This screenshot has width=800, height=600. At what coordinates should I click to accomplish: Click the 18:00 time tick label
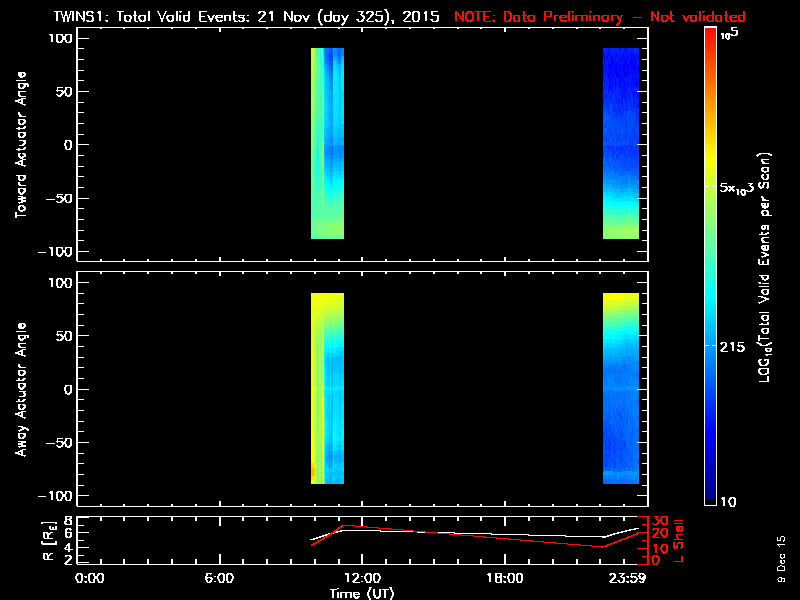[503, 578]
